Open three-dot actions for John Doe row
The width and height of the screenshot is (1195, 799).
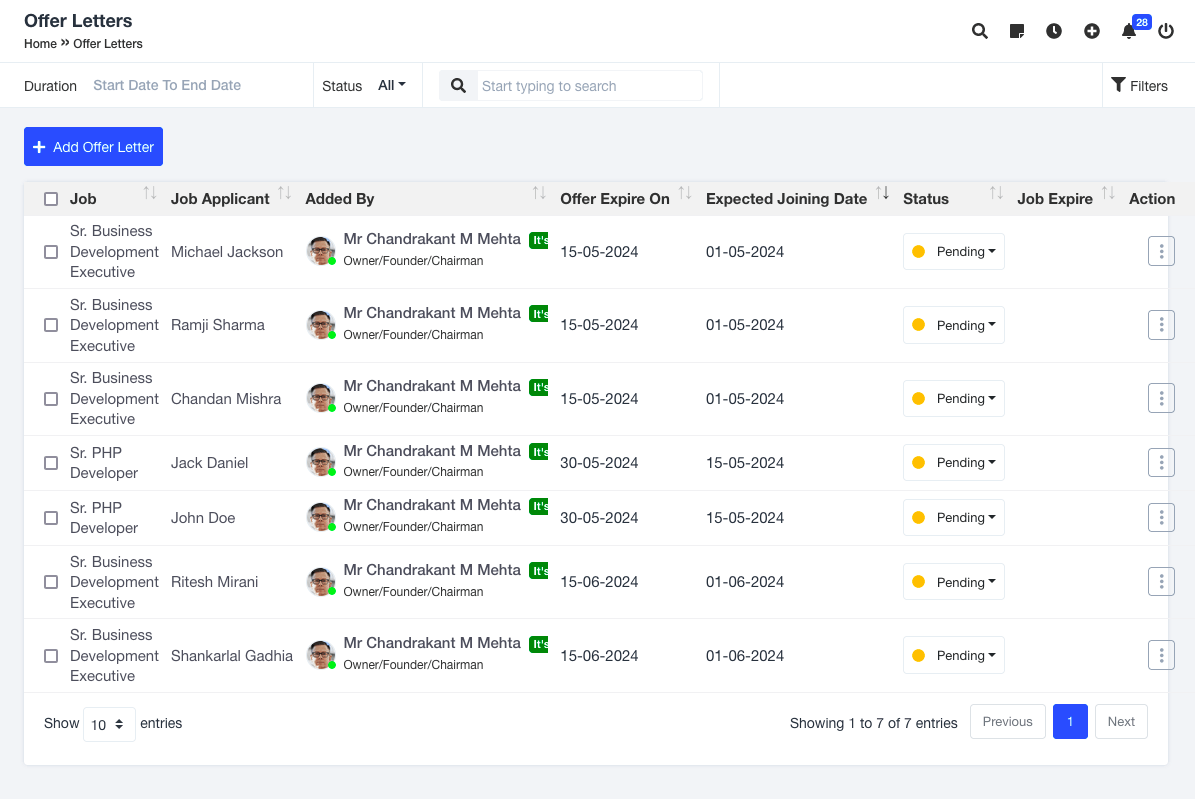pyautogui.click(x=1160, y=518)
